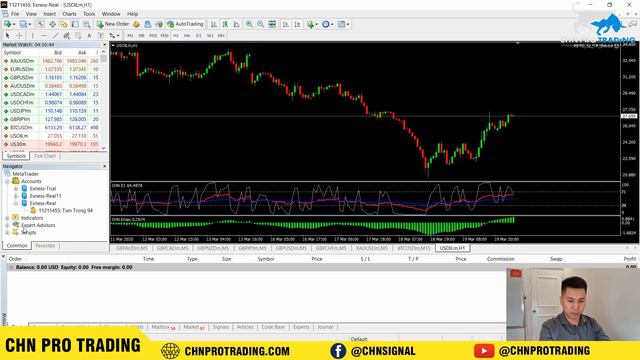640x360 pixels.
Task: Open the File menu
Action: click(x=15, y=14)
